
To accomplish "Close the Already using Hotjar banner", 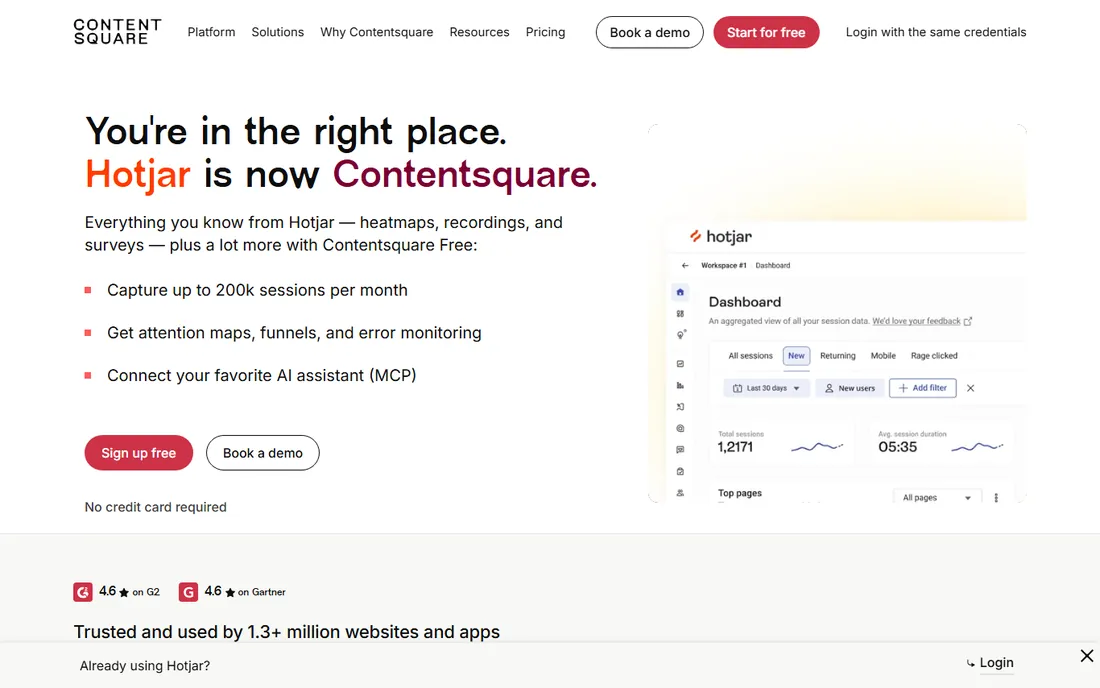I will [x=1087, y=656].
